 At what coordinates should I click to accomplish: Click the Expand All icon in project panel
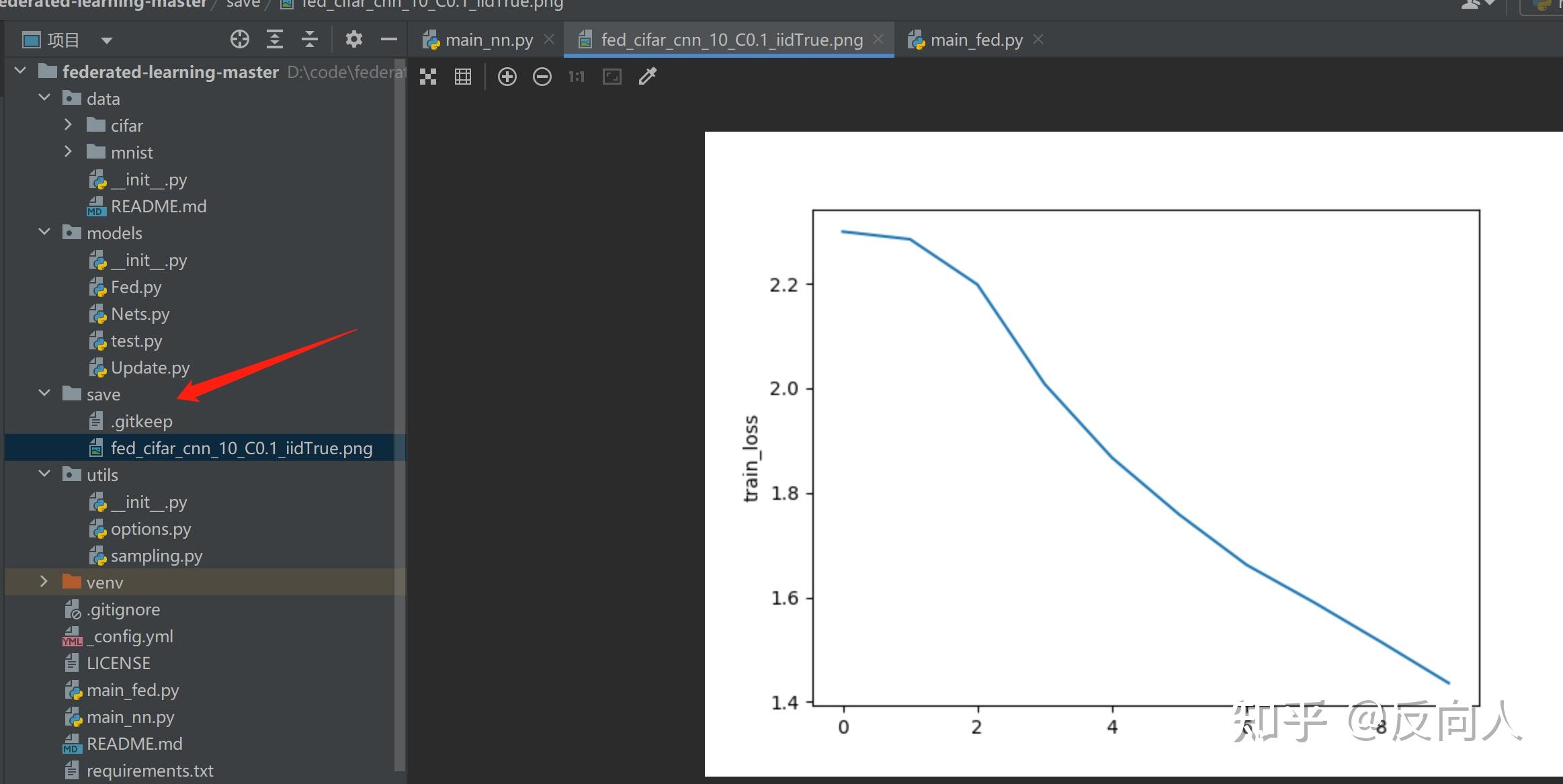pos(274,40)
